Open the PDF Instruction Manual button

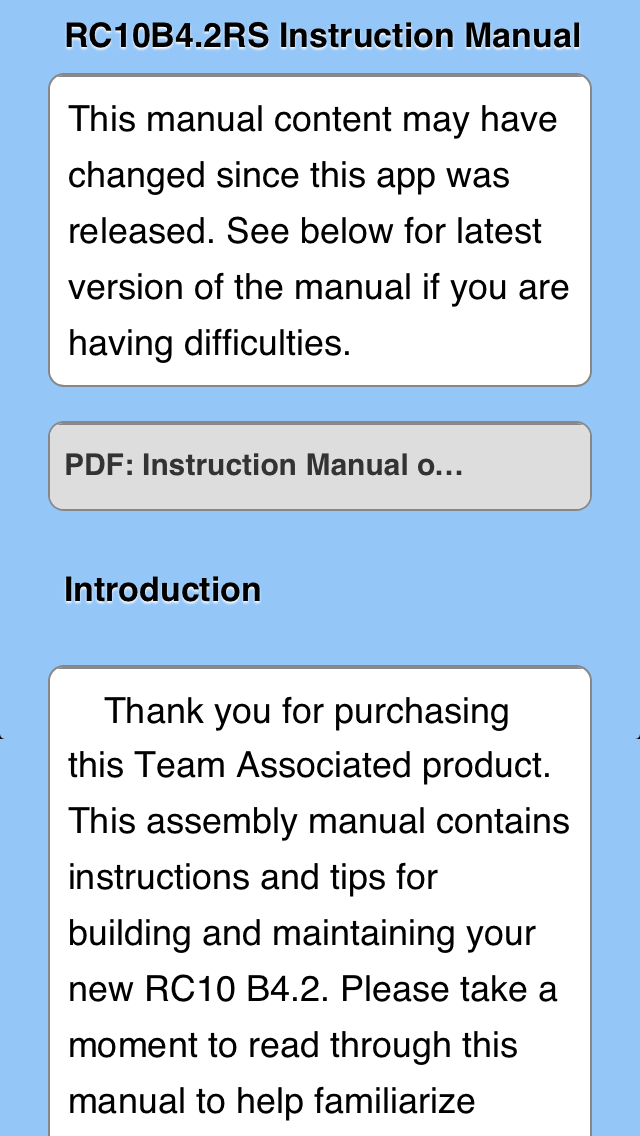click(319, 466)
